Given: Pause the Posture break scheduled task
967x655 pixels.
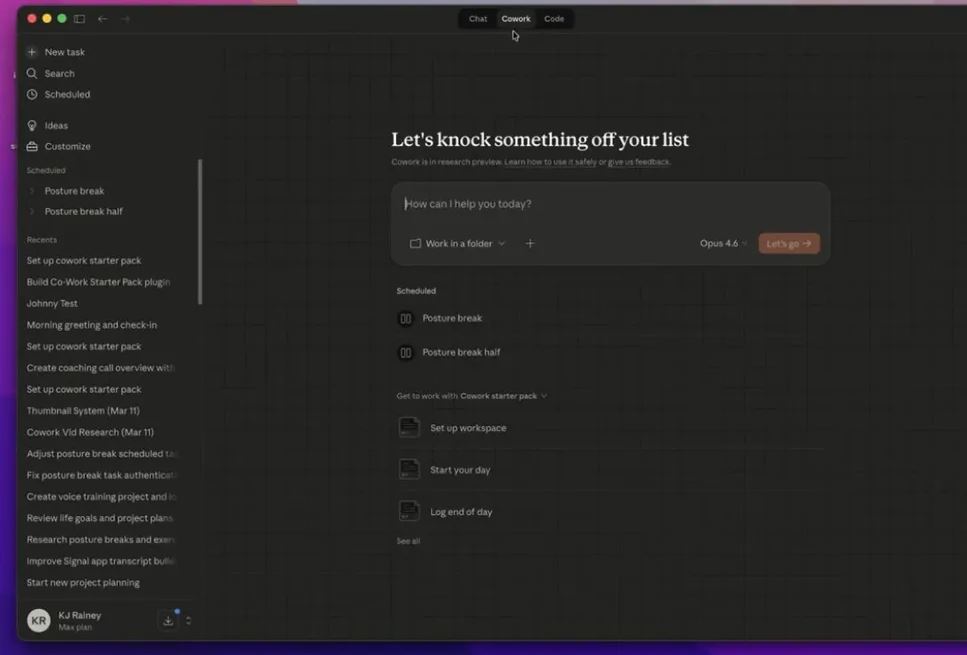Looking at the screenshot, I should [x=406, y=318].
